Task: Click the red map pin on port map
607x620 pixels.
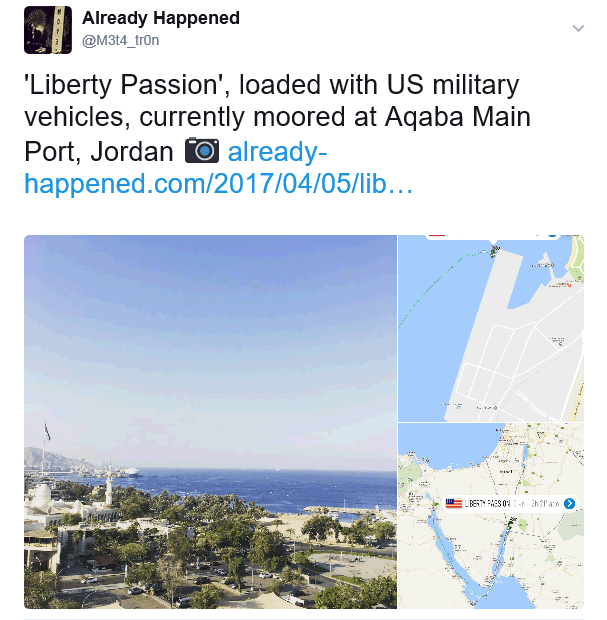Action: pyautogui.click(x=569, y=285)
